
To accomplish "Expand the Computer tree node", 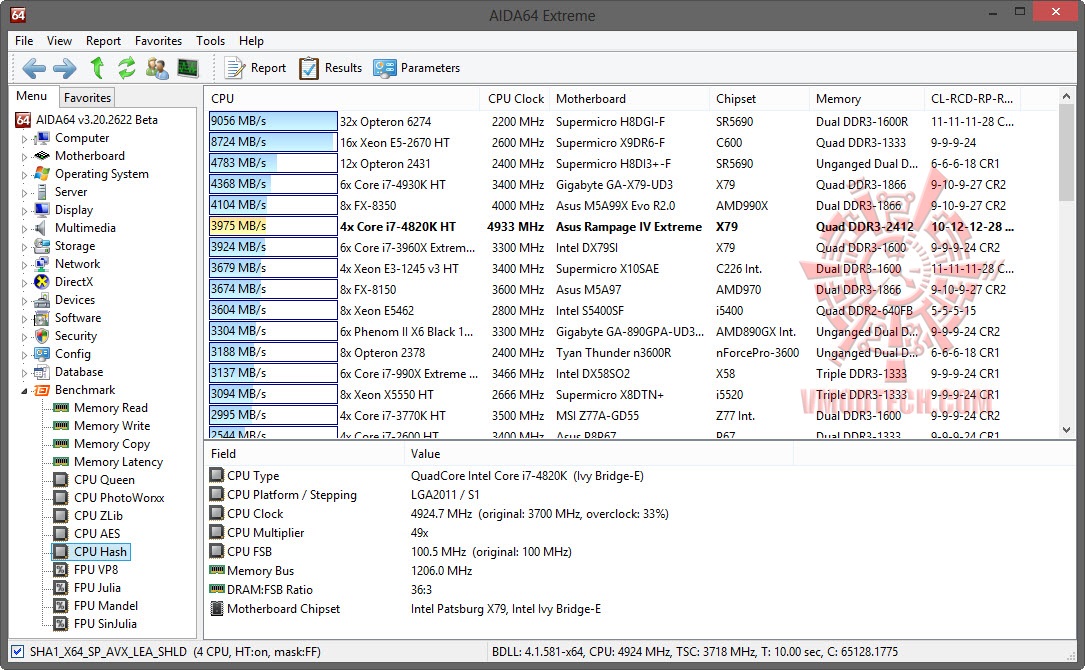I will (x=24, y=138).
